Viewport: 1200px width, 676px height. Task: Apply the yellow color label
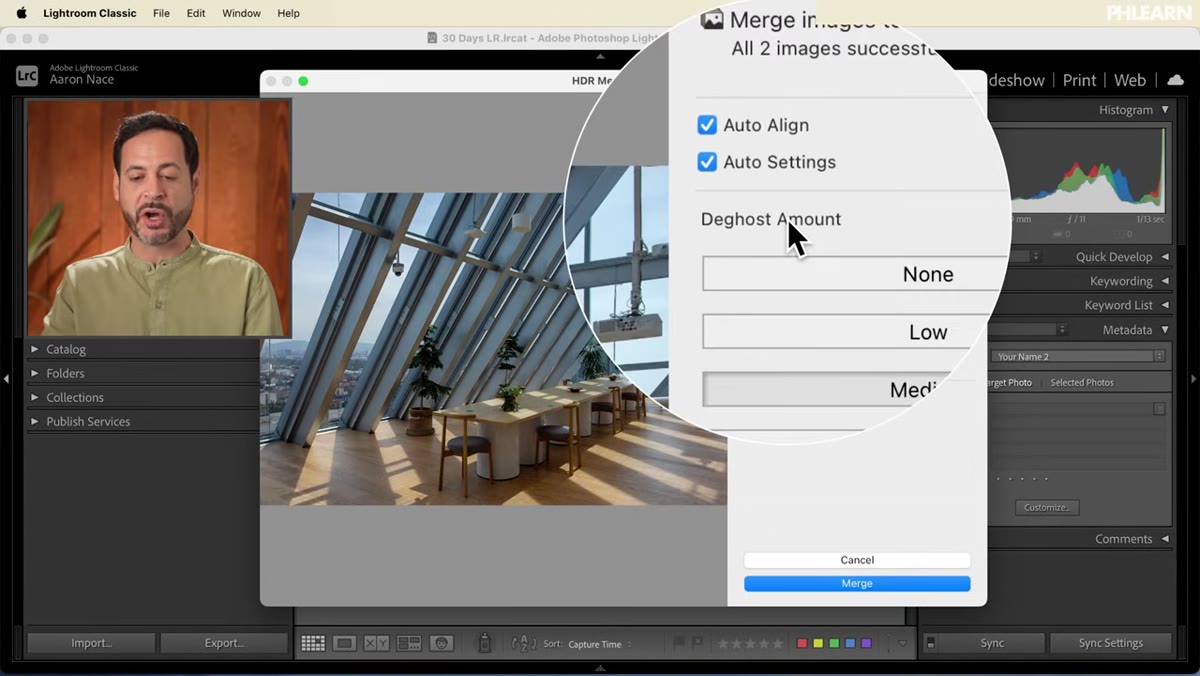click(818, 644)
